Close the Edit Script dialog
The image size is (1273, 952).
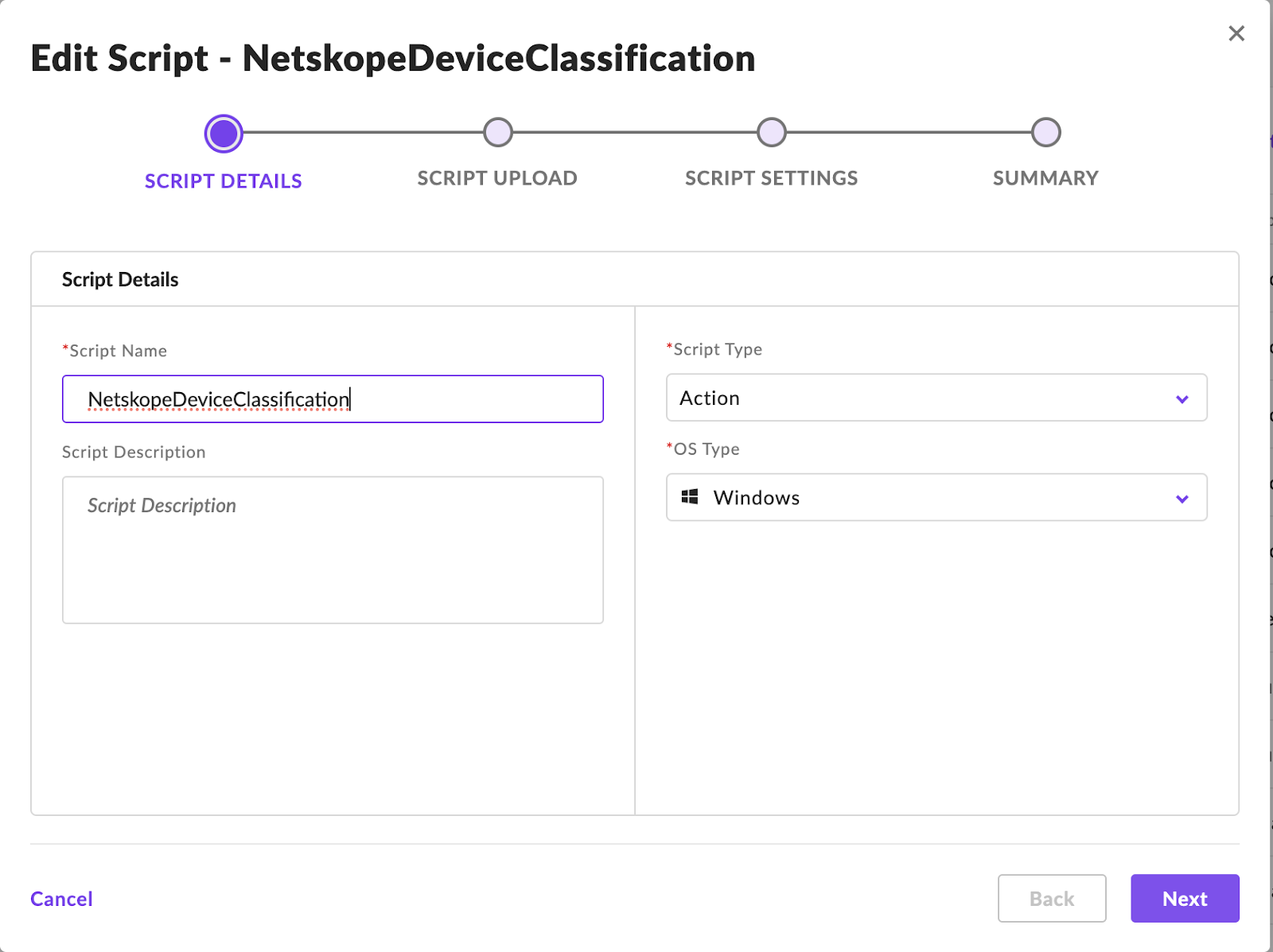pyautogui.click(x=1236, y=33)
